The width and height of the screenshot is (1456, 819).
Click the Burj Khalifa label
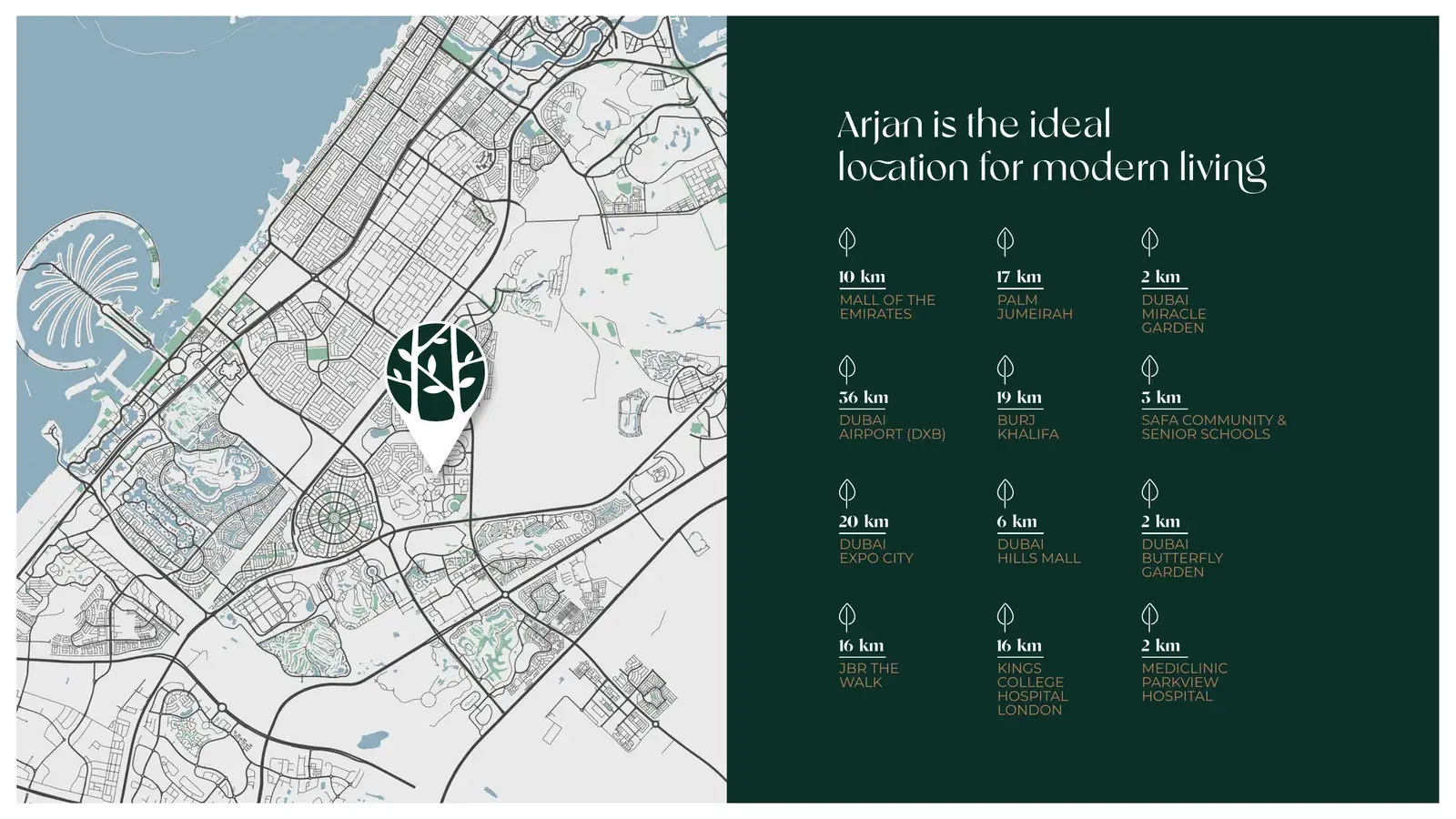click(1027, 427)
